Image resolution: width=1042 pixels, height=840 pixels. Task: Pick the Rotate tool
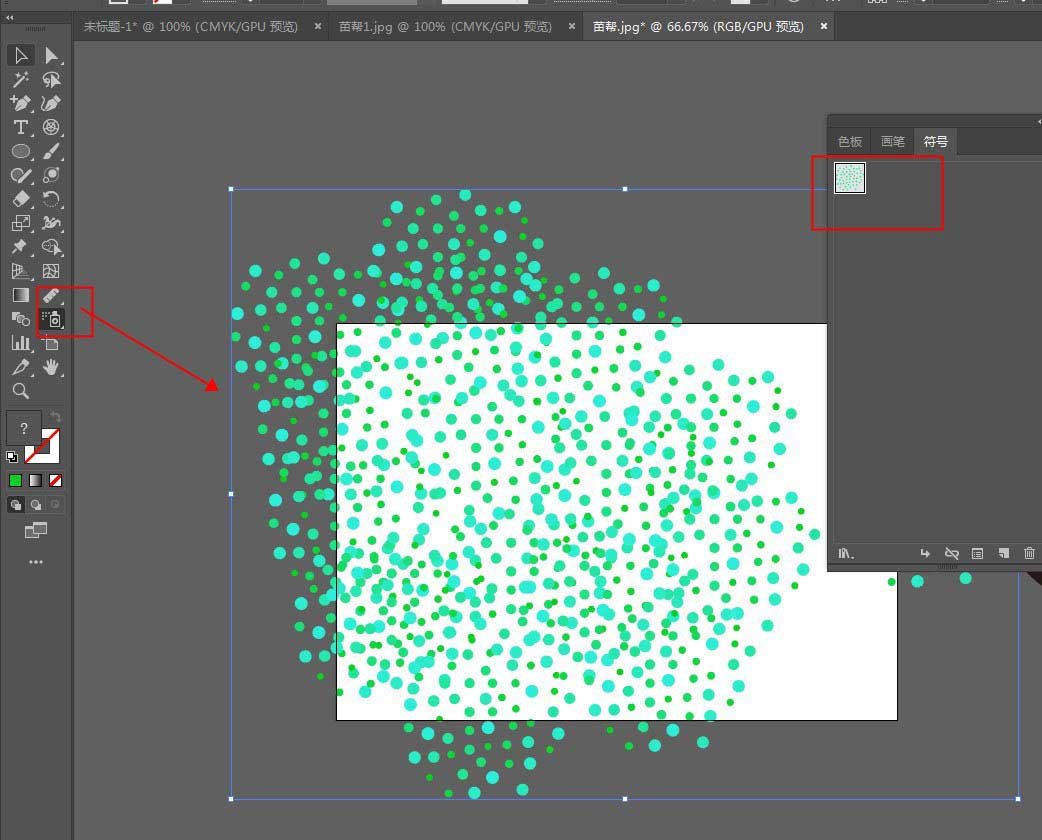click(x=51, y=199)
